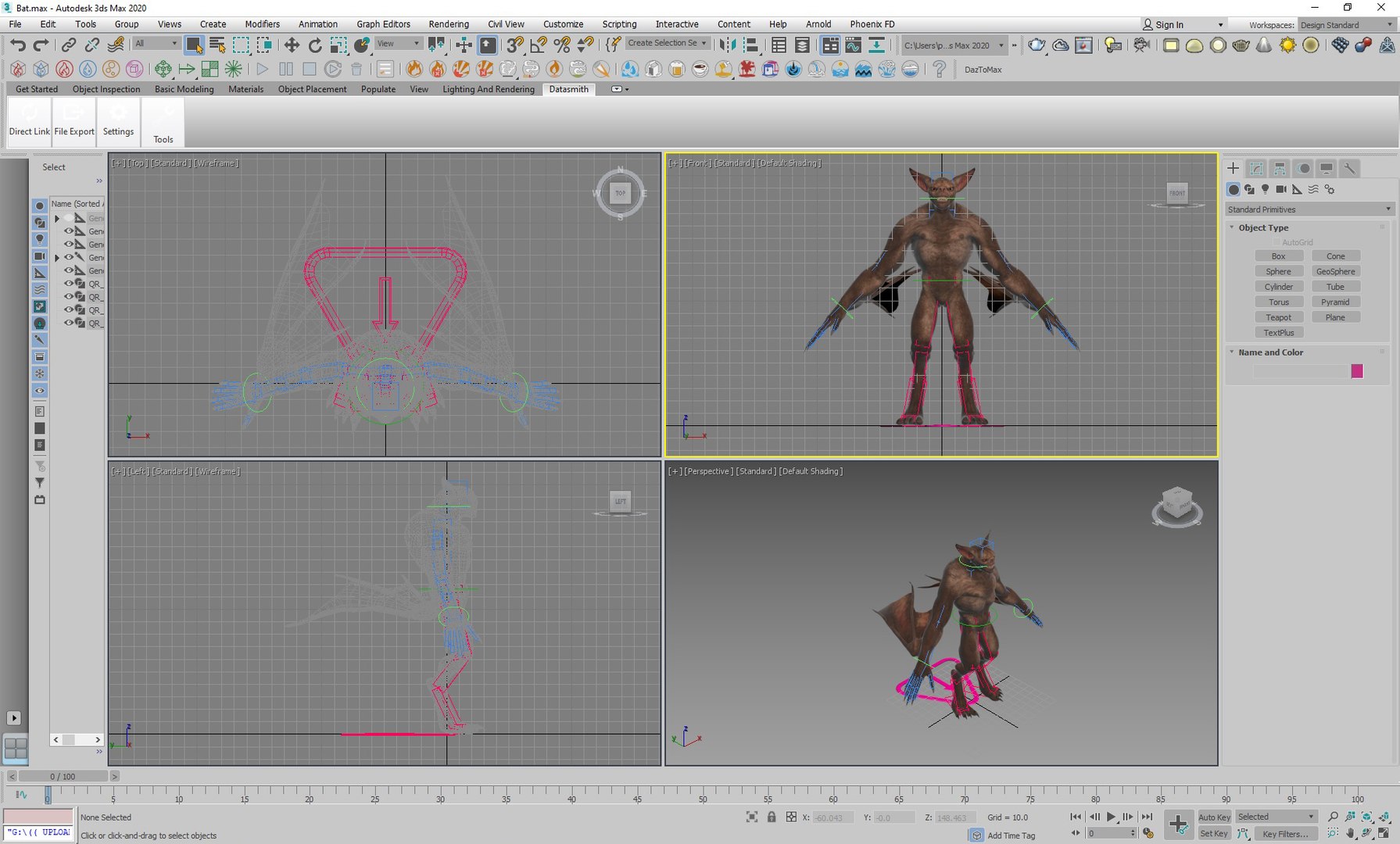The image size is (1400, 844).
Task: Click the Mirror tool icon
Action: coord(727,45)
